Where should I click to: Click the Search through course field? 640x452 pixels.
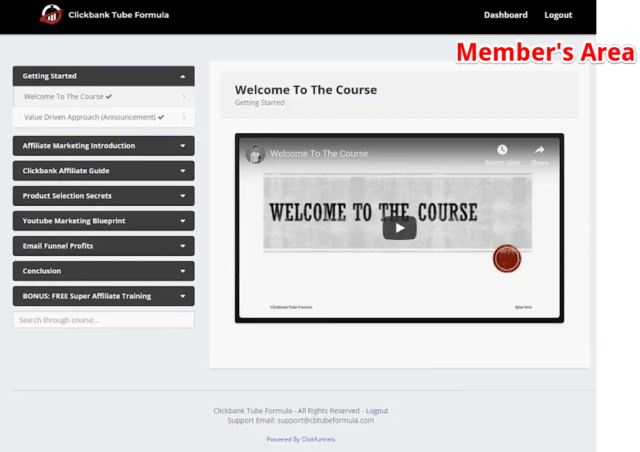[x=104, y=320]
